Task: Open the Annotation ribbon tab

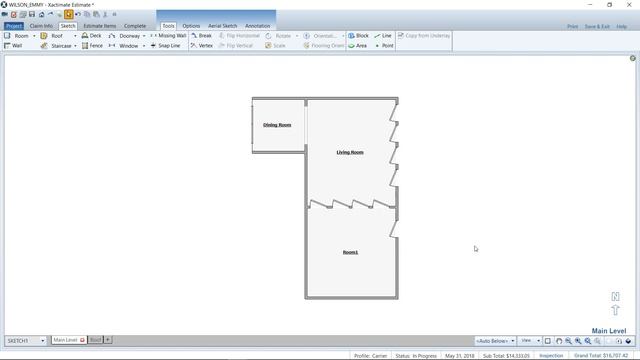Action: coord(258,26)
